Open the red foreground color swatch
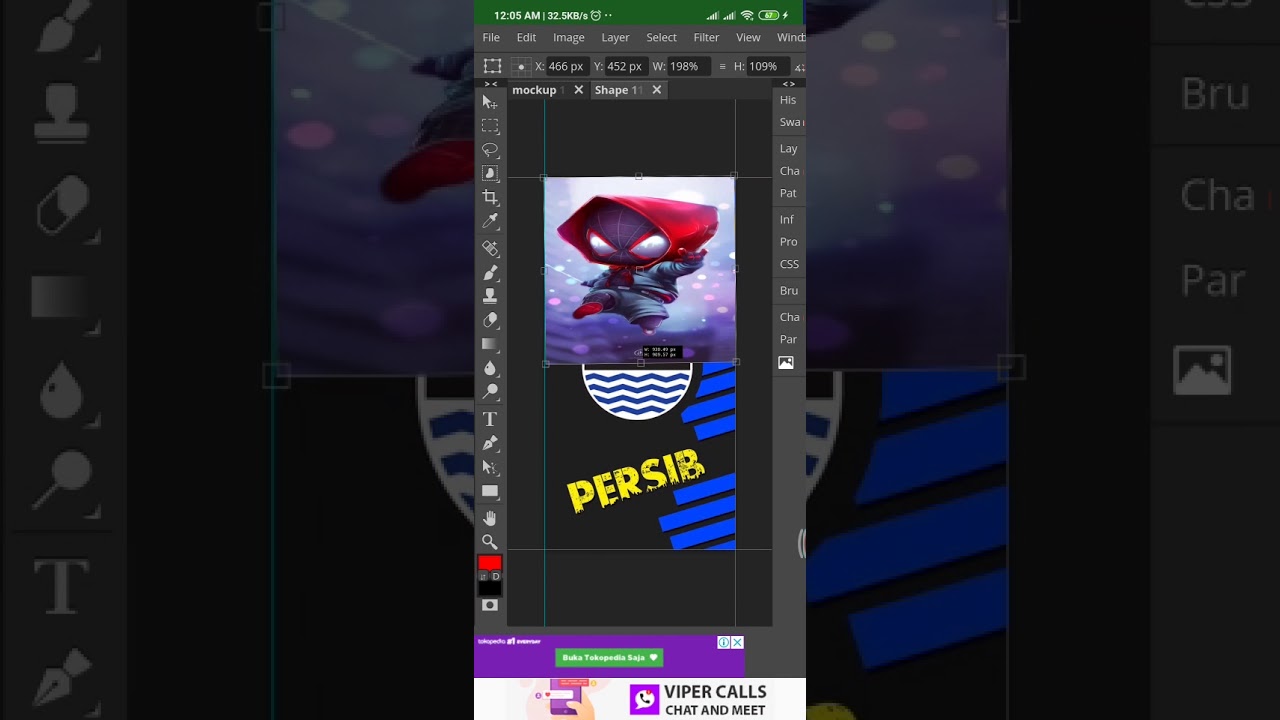This screenshot has width=1280, height=720. 490,562
